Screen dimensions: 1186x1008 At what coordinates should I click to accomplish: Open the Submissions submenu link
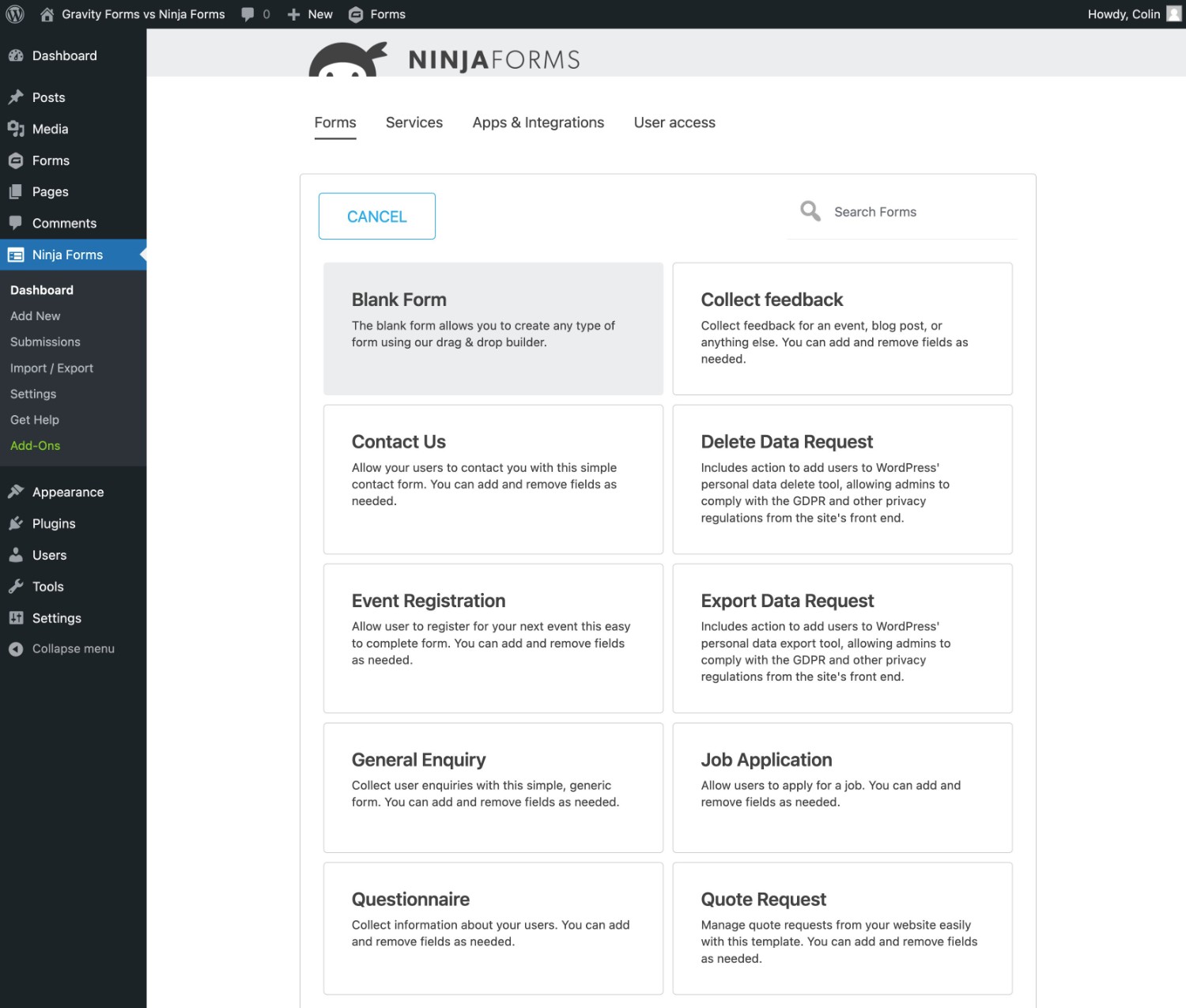pyautogui.click(x=45, y=342)
